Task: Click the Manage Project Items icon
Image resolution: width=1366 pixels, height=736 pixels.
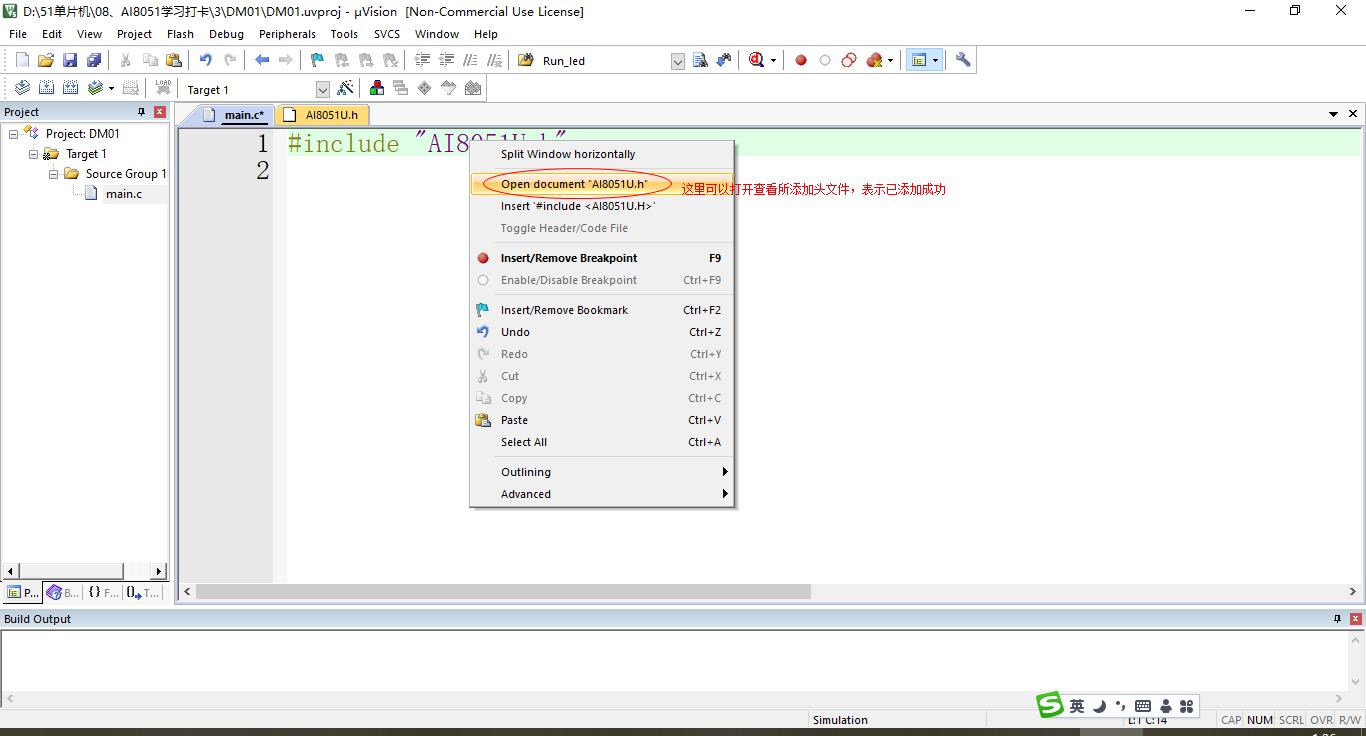Action: click(x=377, y=89)
